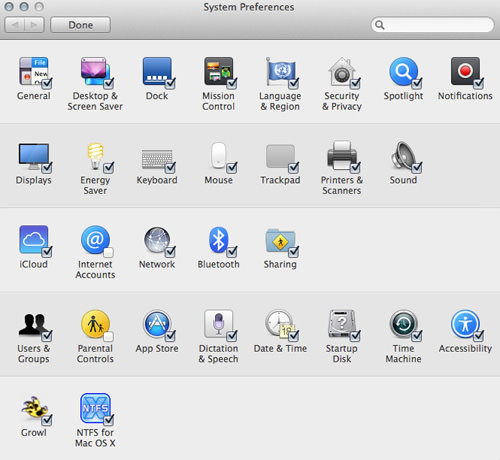Uncheck the NTFS for Mac checkbox
Screen dimensions: 500x460
click(x=108, y=420)
